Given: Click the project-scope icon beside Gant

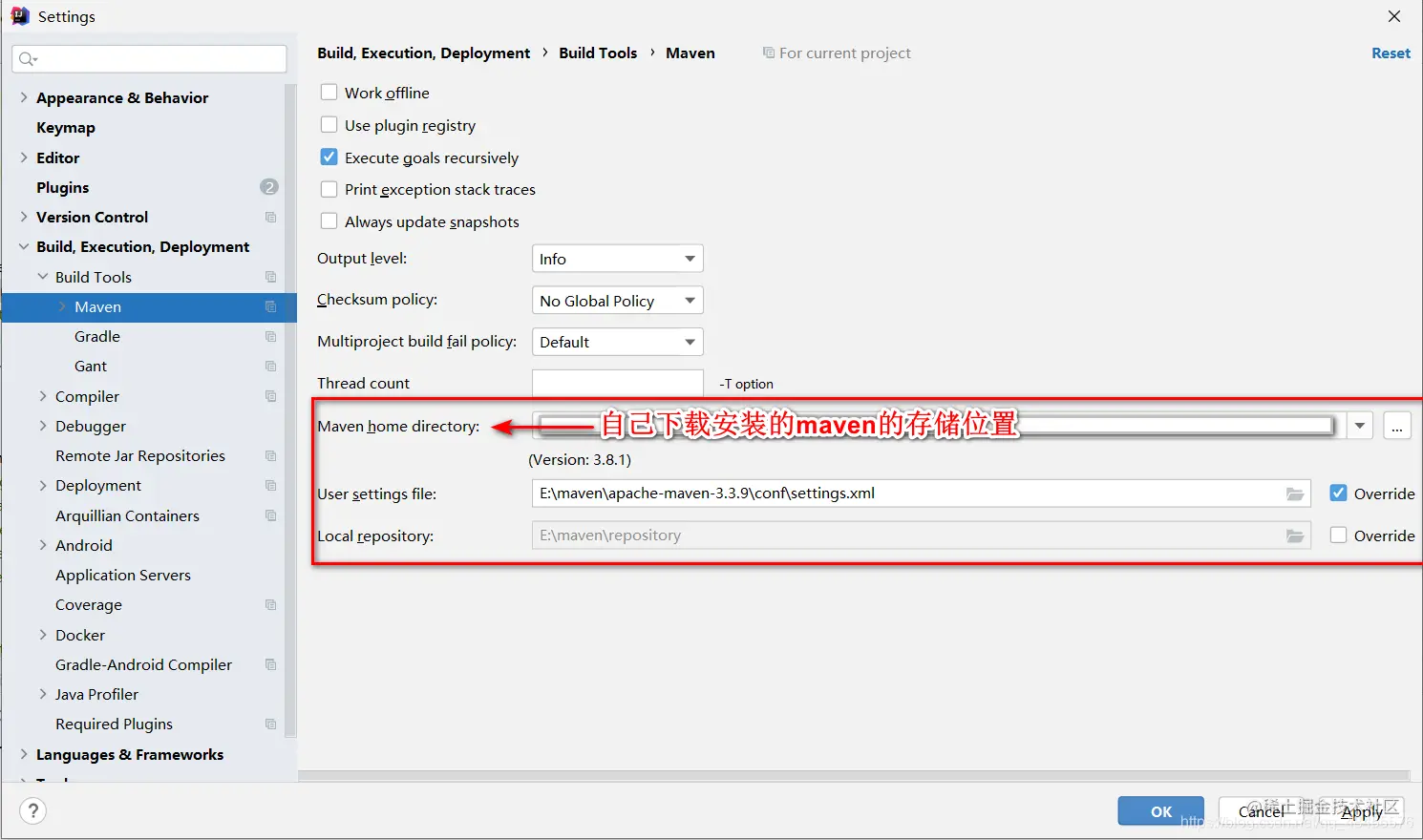Looking at the screenshot, I should click(x=270, y=367).
